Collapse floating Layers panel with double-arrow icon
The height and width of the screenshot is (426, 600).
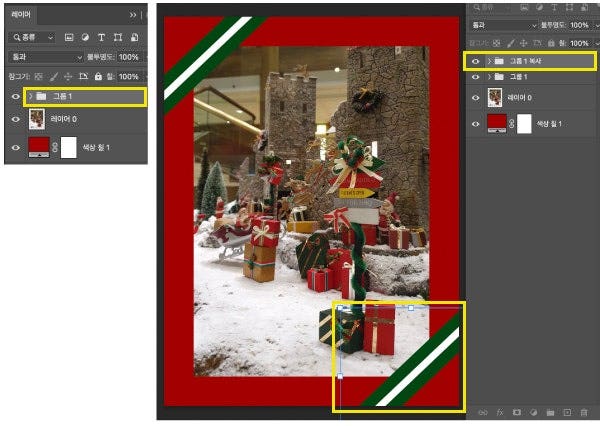(133, 15)
